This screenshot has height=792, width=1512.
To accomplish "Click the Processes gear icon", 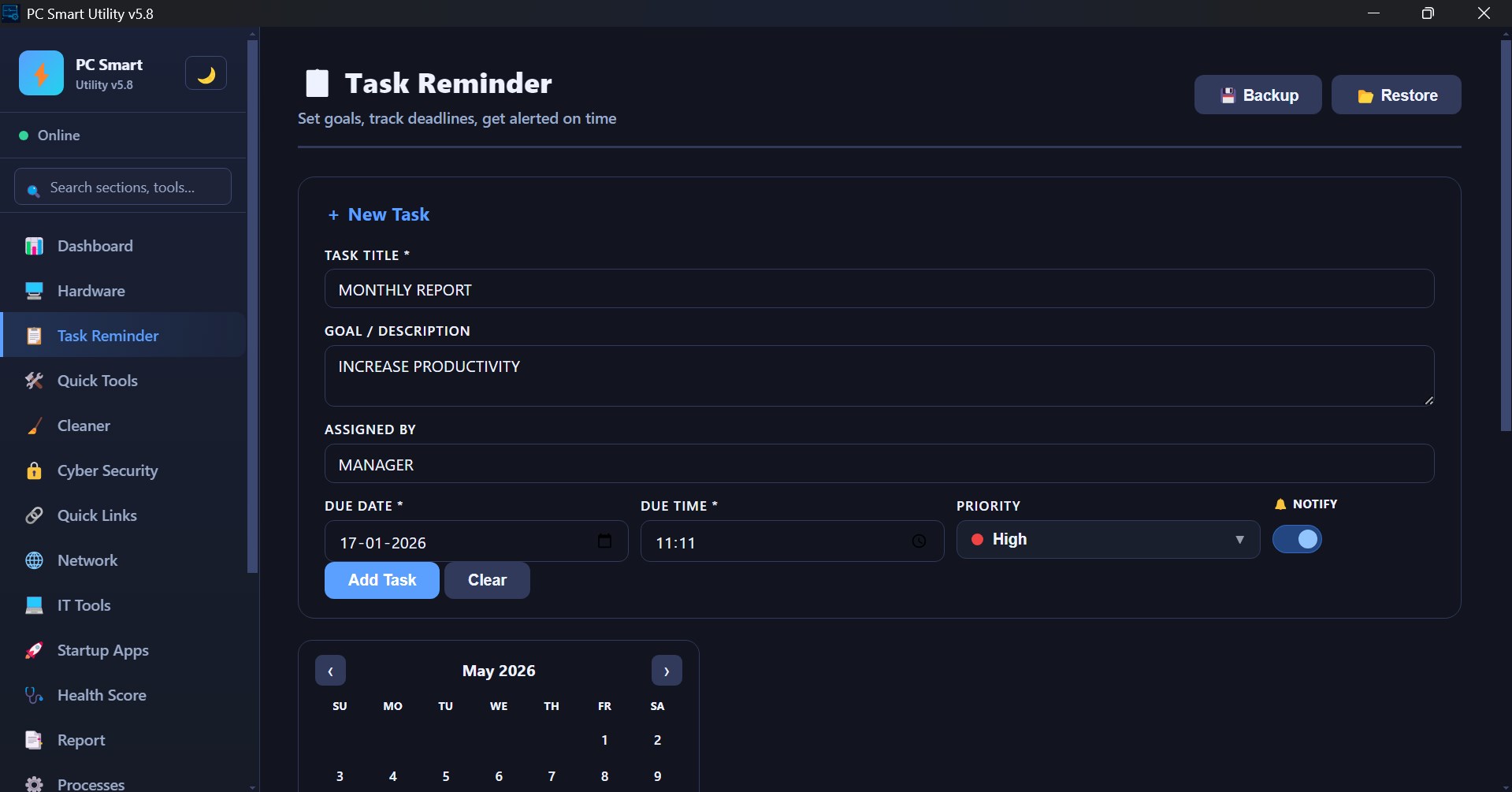I will click(x=34, y=784).
